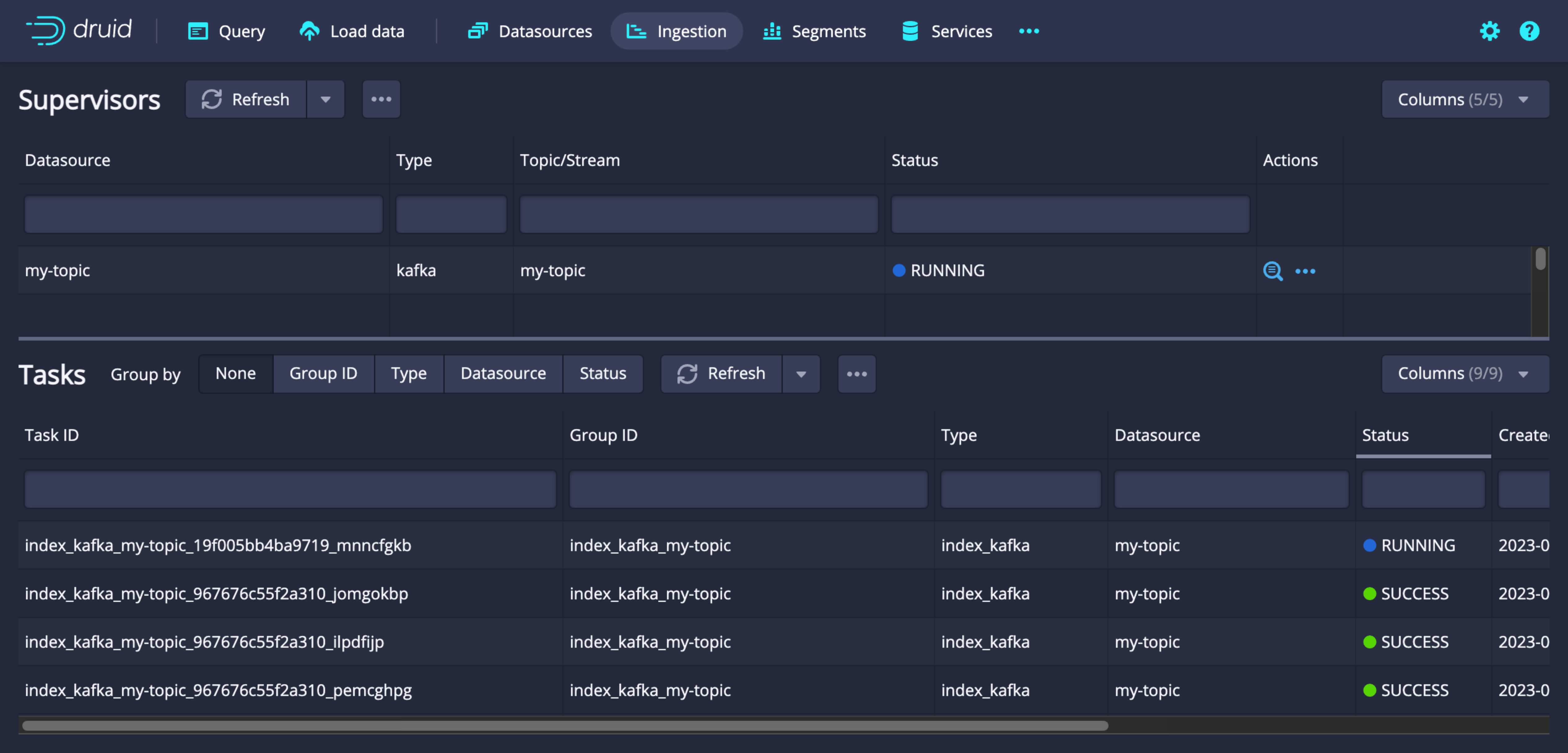Image resolution: width=1568 pixels, height=753 pixels.
Task: Expand Supervisors refresh interval dropdown
Action: click(x=326, y=99)
